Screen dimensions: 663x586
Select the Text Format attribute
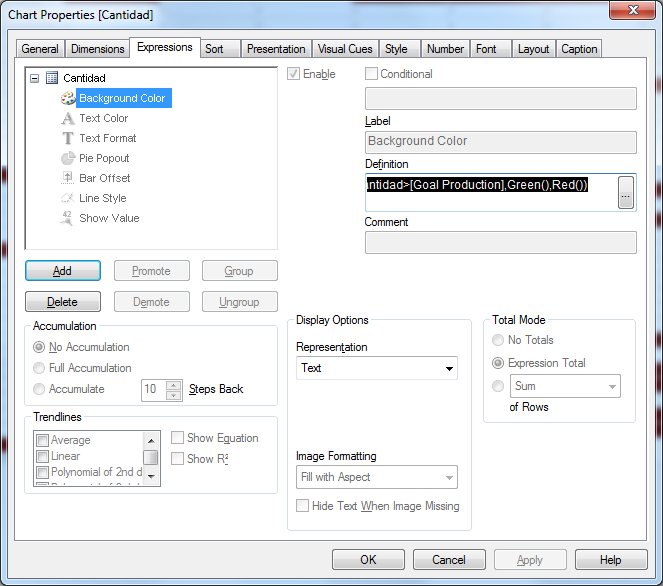point(108,138)
